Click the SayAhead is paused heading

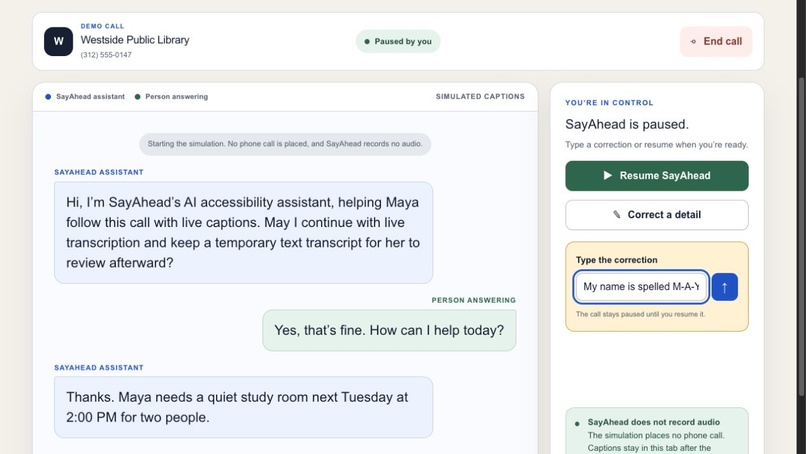coord(627,124)
